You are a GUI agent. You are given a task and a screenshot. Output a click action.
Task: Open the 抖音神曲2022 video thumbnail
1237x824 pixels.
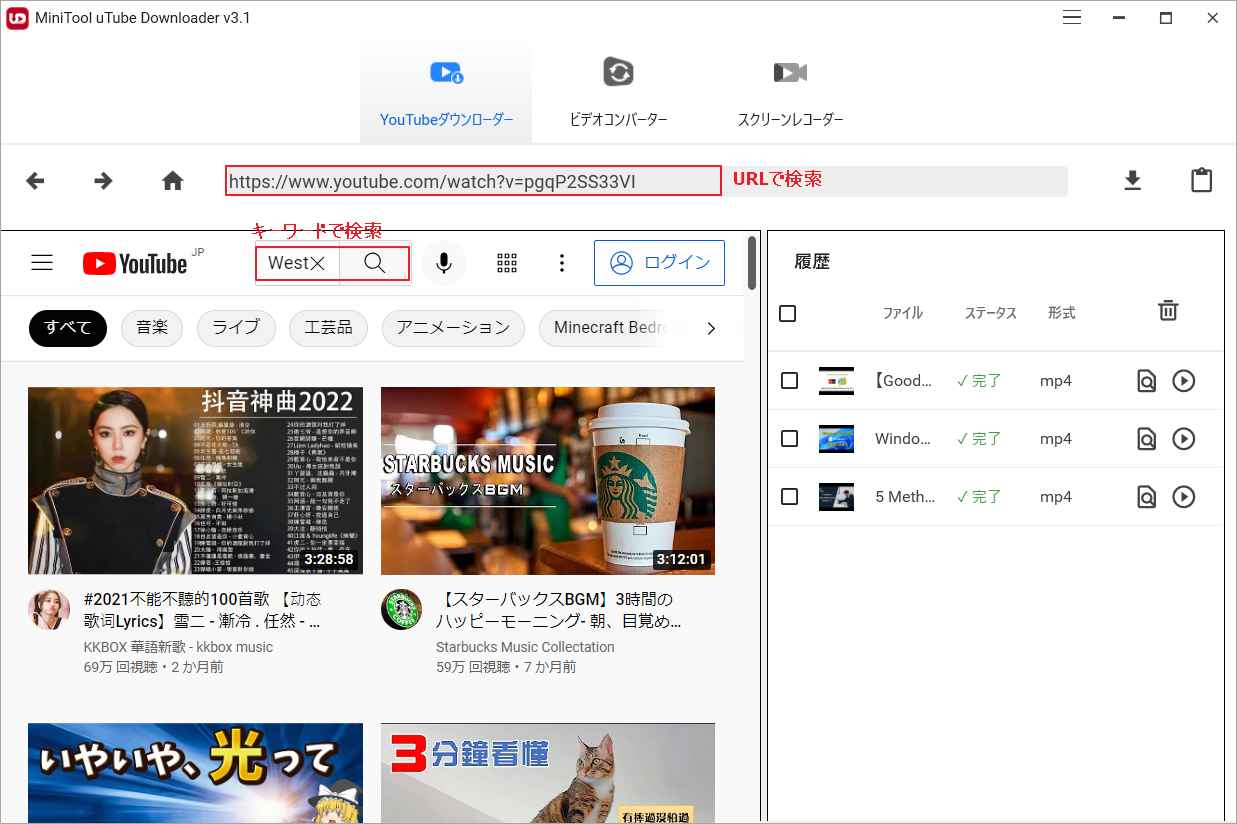(x=195, y=481)
